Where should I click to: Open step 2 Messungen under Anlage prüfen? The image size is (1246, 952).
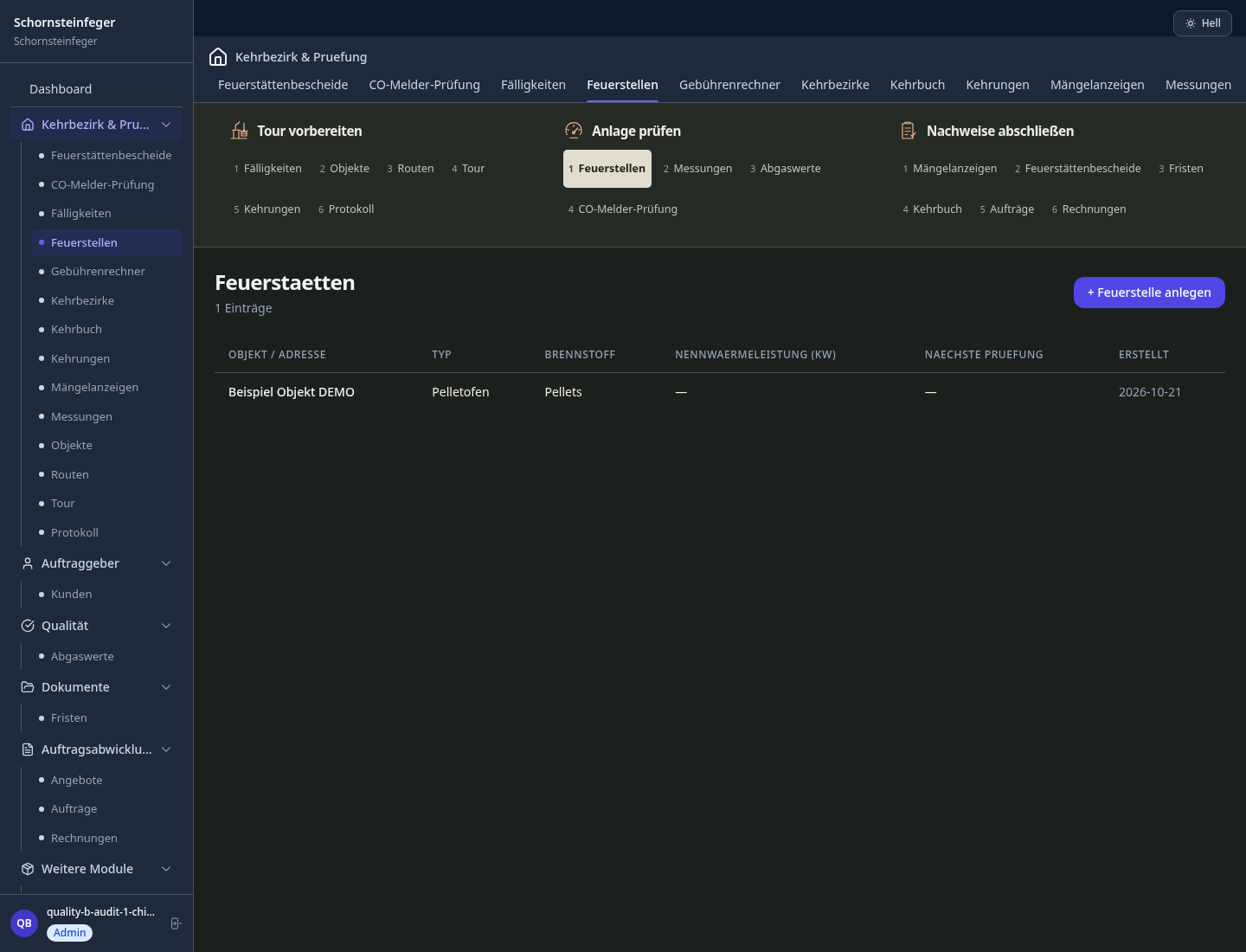(x=697, y=169)
